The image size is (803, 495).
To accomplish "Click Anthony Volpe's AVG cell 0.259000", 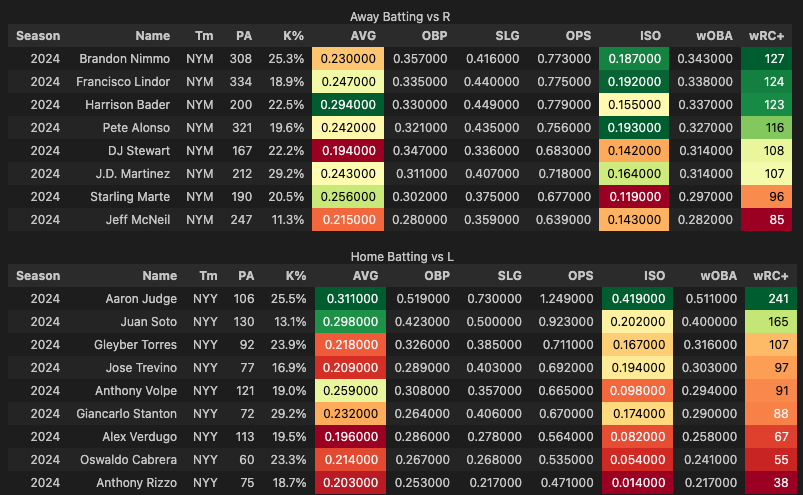I will (350, 391).
